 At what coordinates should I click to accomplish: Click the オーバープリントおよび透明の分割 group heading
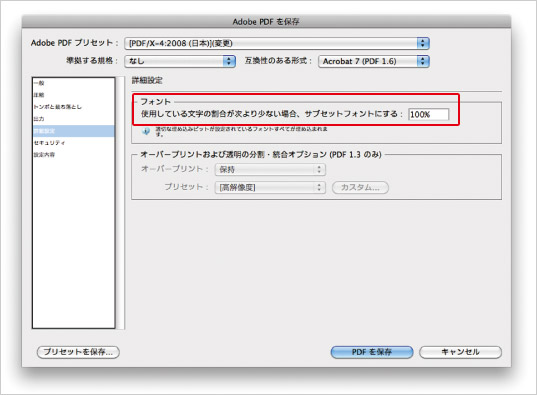[261, 155]
